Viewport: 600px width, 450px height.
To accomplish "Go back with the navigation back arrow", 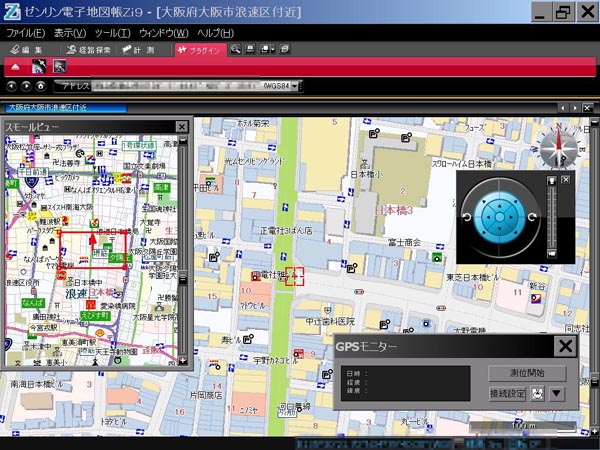I will pyautogui.click(x=11, y=86).
